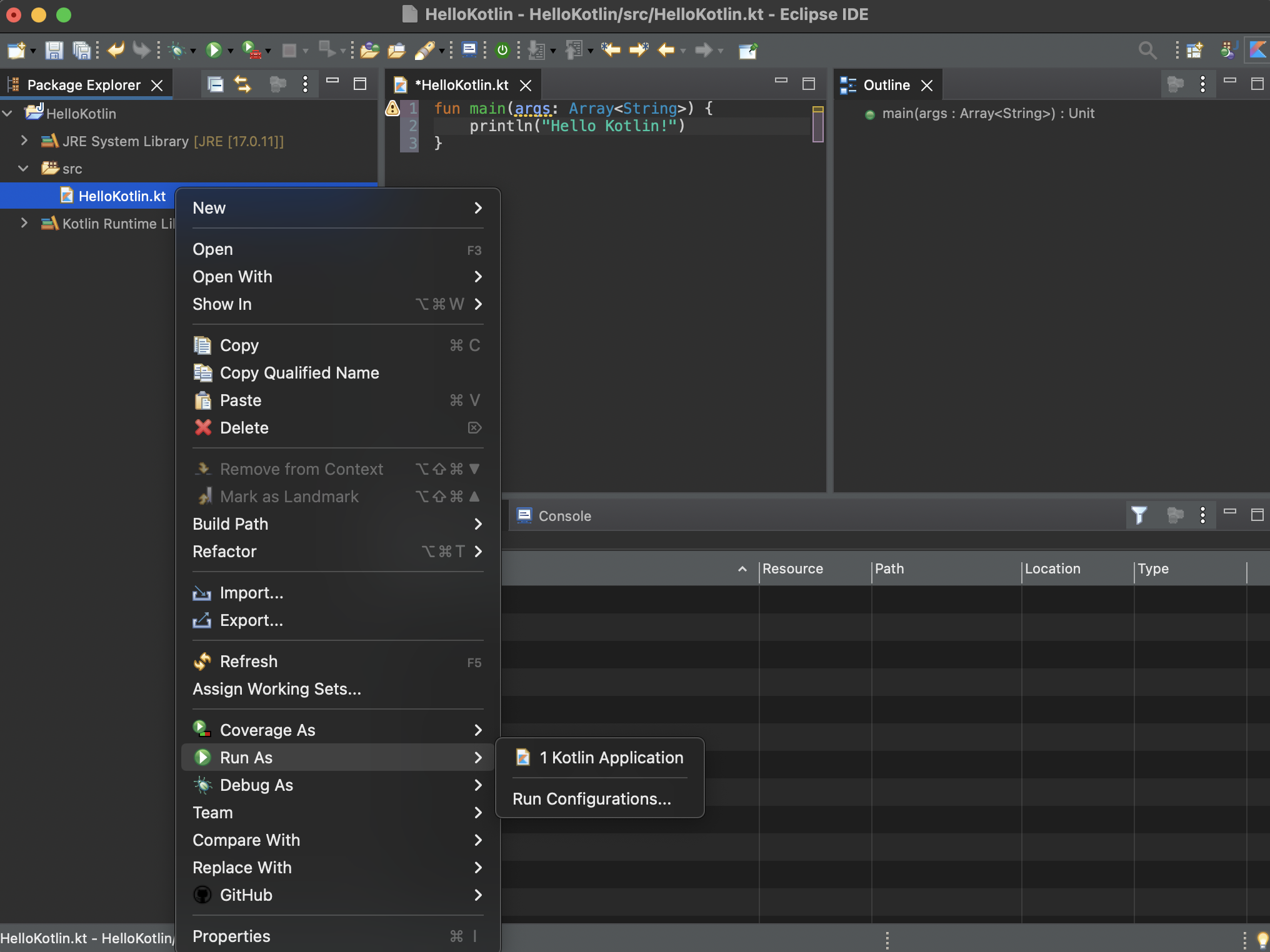Screen dimensions: 1270x952
Task: Click the green Run toolbar button
Action: [214, 50]
